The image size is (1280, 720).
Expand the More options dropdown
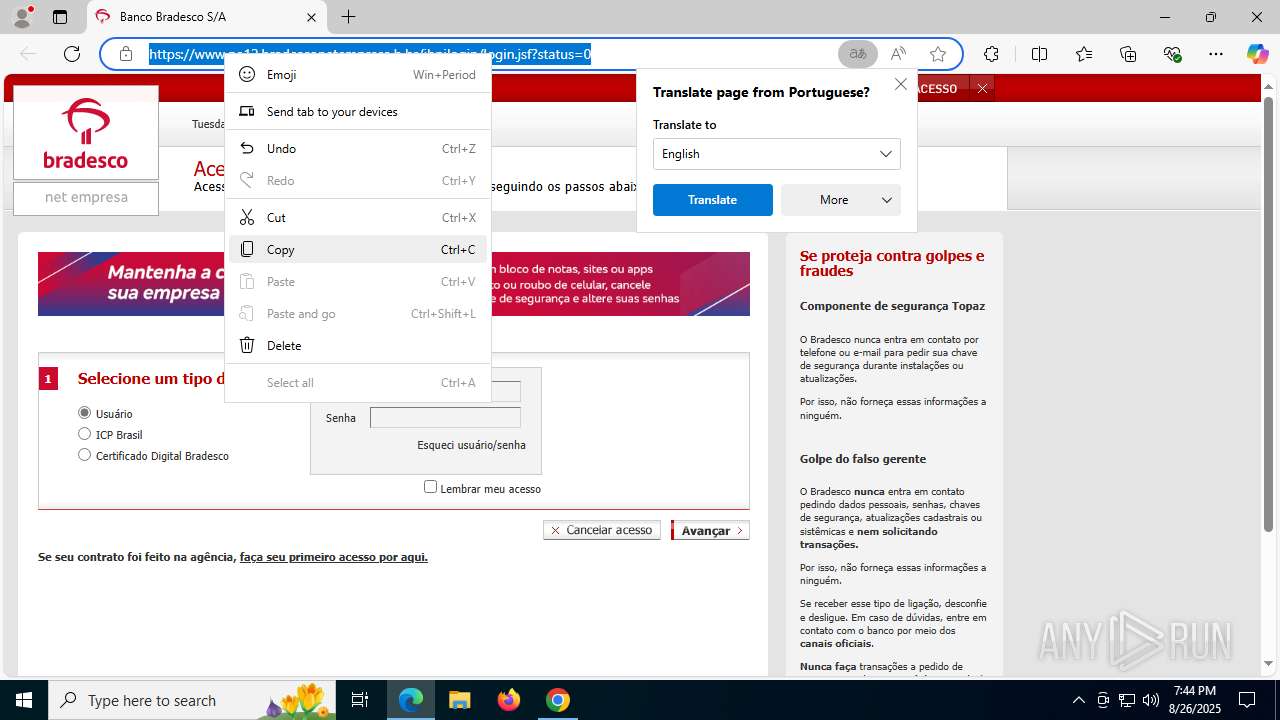841,200
